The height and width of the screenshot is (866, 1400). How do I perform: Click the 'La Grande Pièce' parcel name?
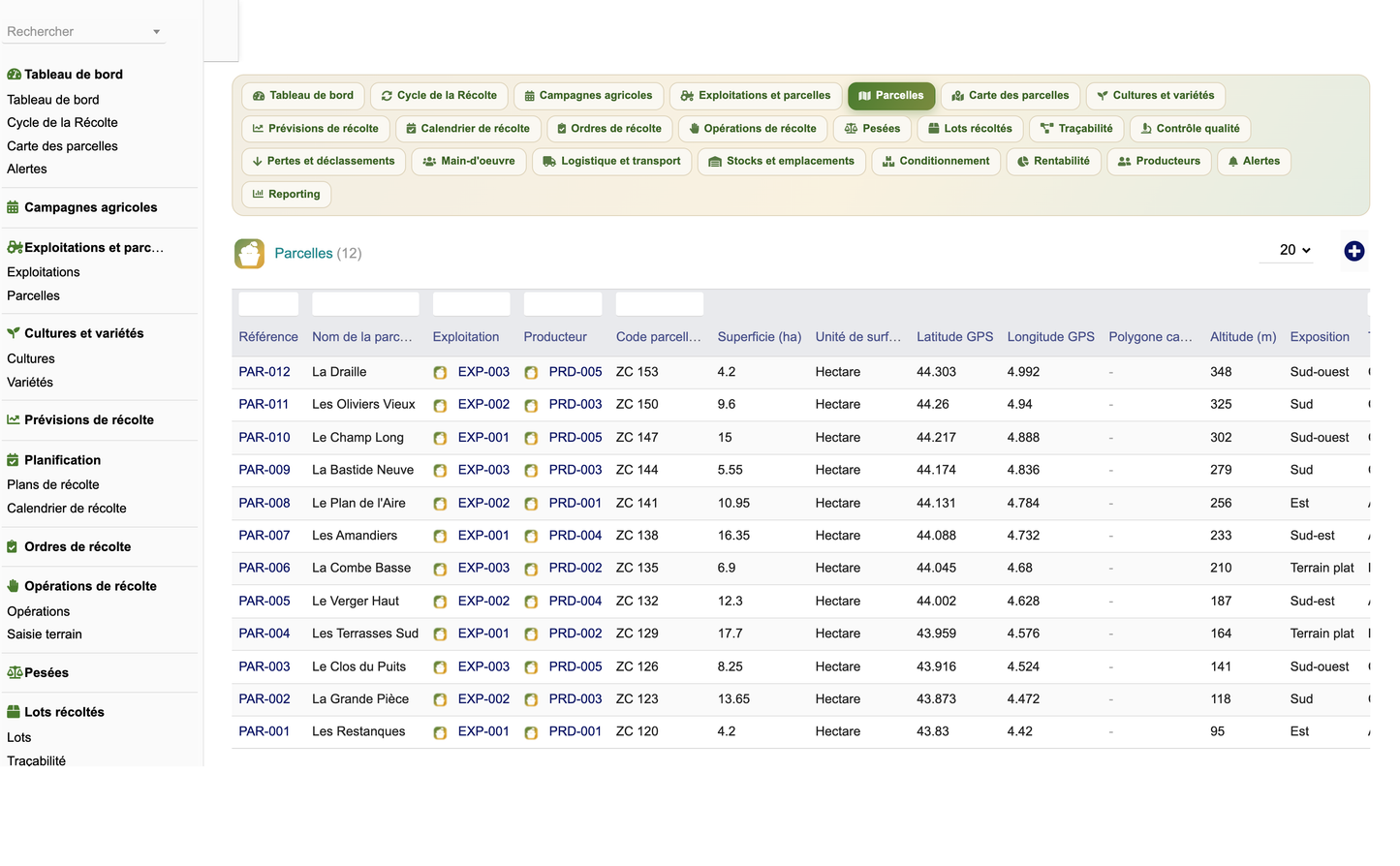[360, 698]
